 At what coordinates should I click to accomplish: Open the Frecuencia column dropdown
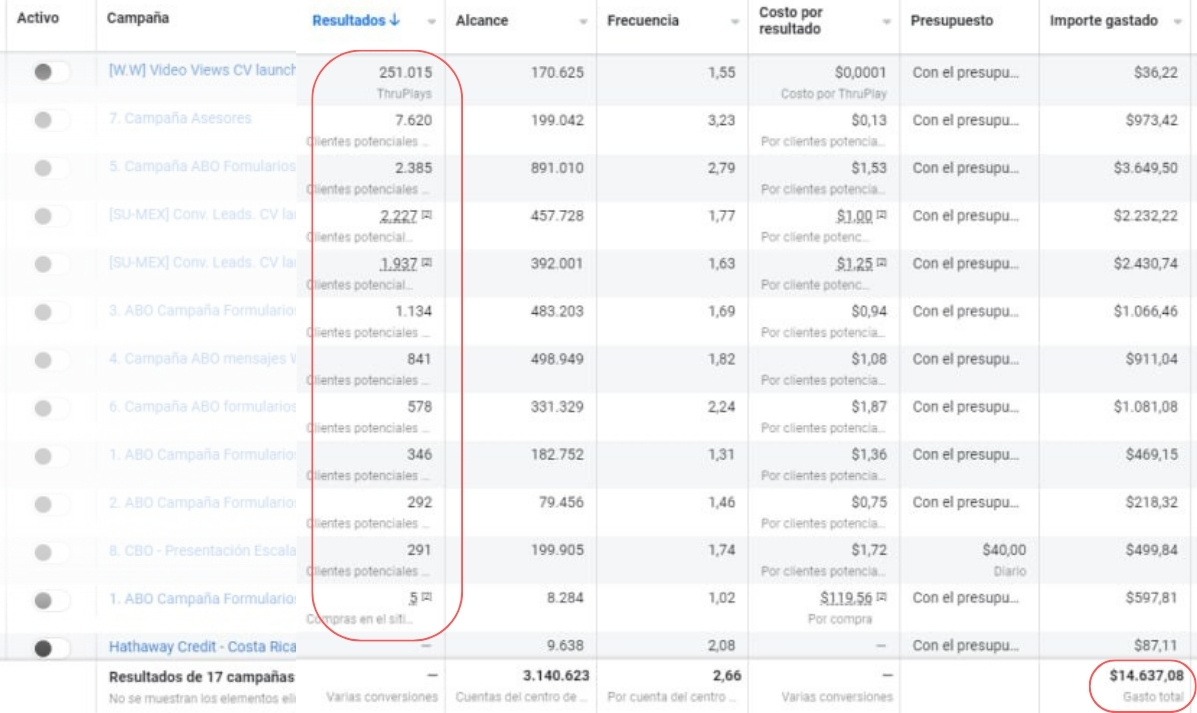pos(735,21)
